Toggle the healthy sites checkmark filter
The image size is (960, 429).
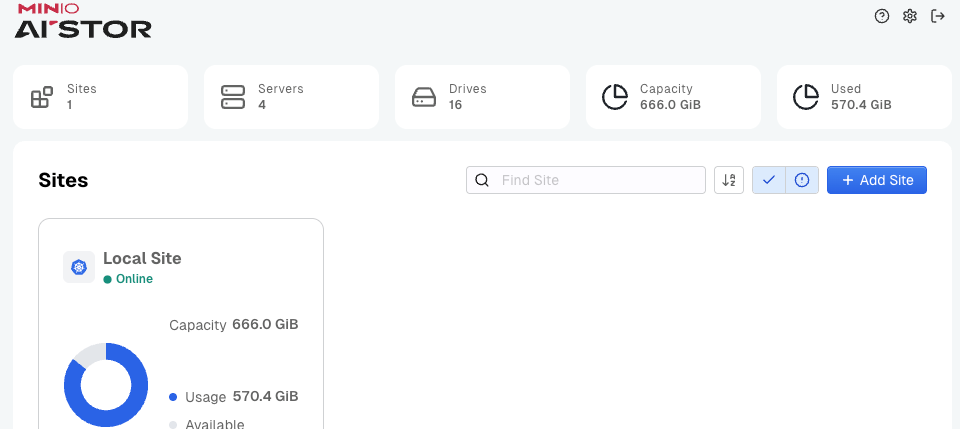[x=769, y=180]
